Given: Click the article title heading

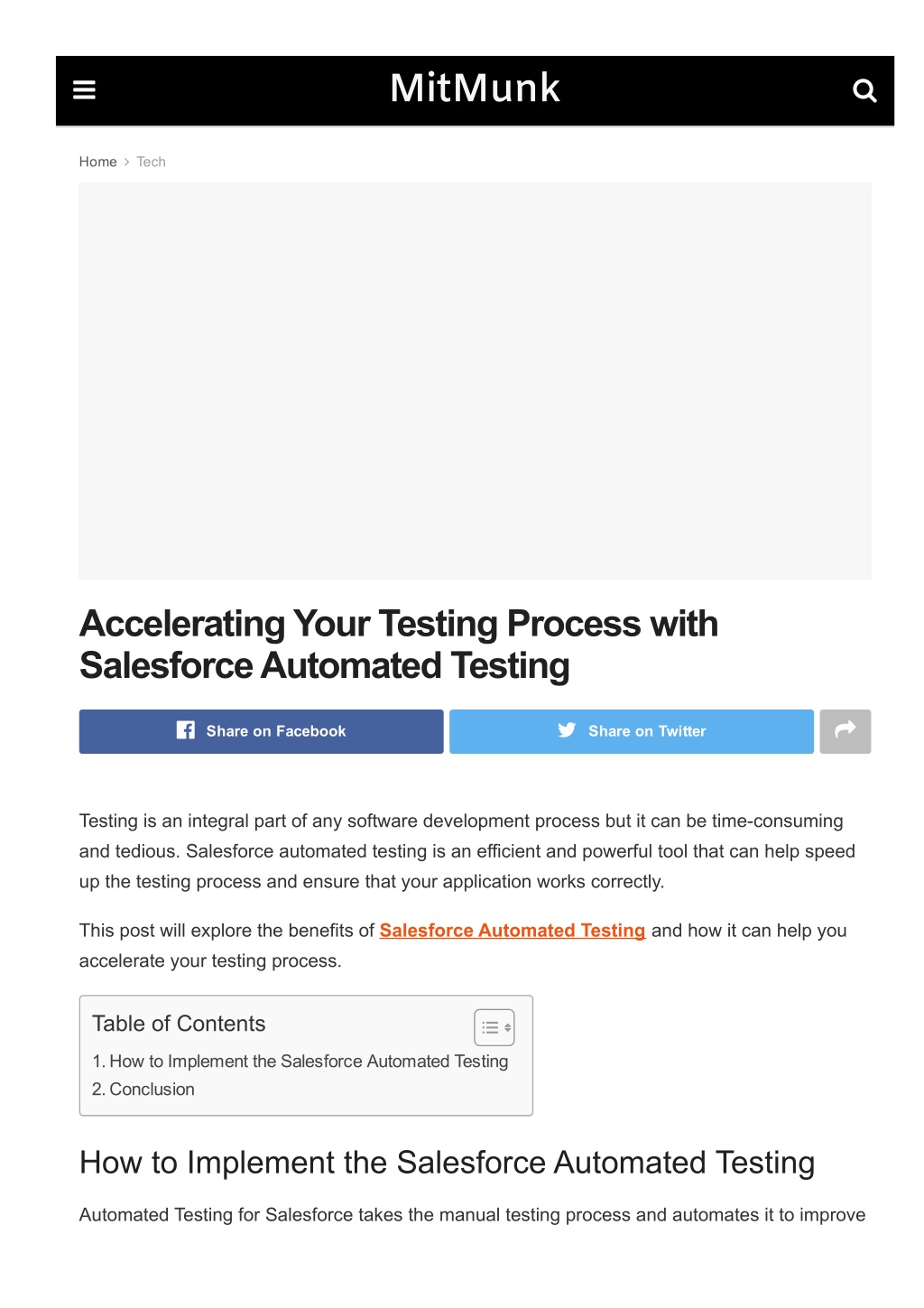Looking at the screenshot, I should click(399, 645).
